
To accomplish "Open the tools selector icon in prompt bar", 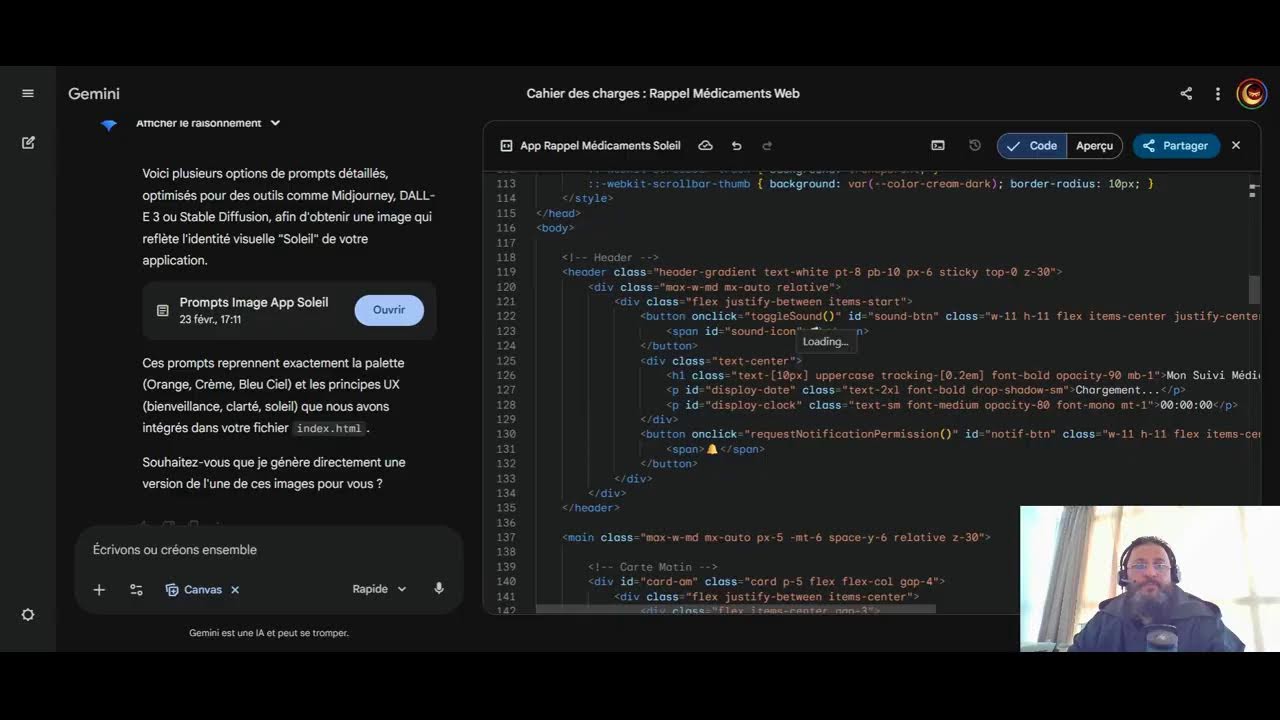I will (136, 589).
